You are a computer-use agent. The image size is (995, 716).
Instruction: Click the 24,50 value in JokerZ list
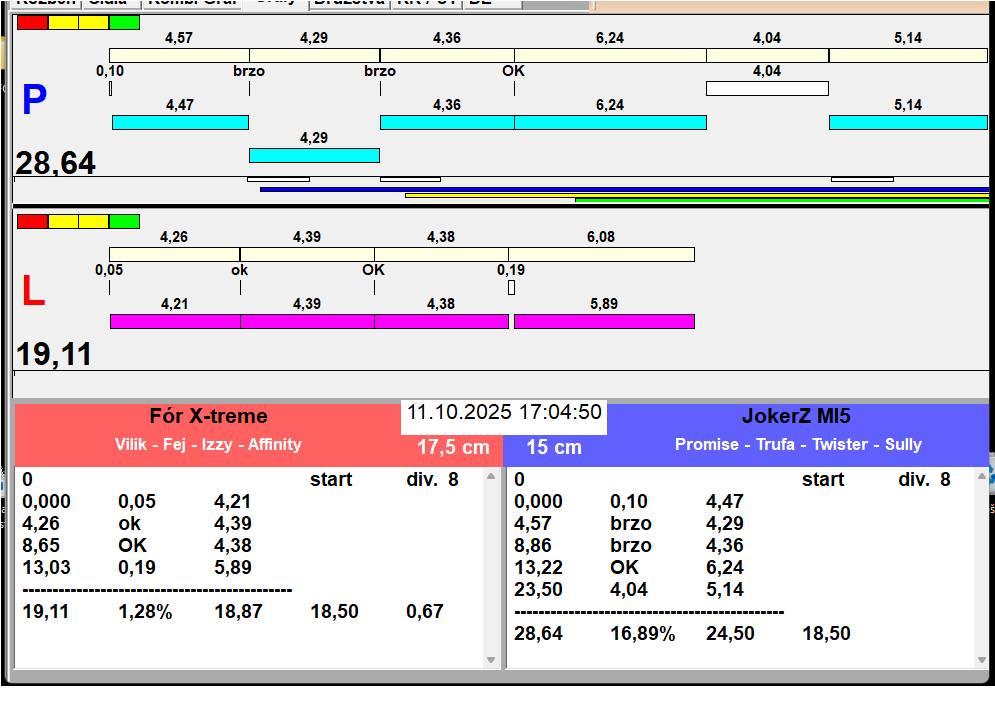[730, 633]
